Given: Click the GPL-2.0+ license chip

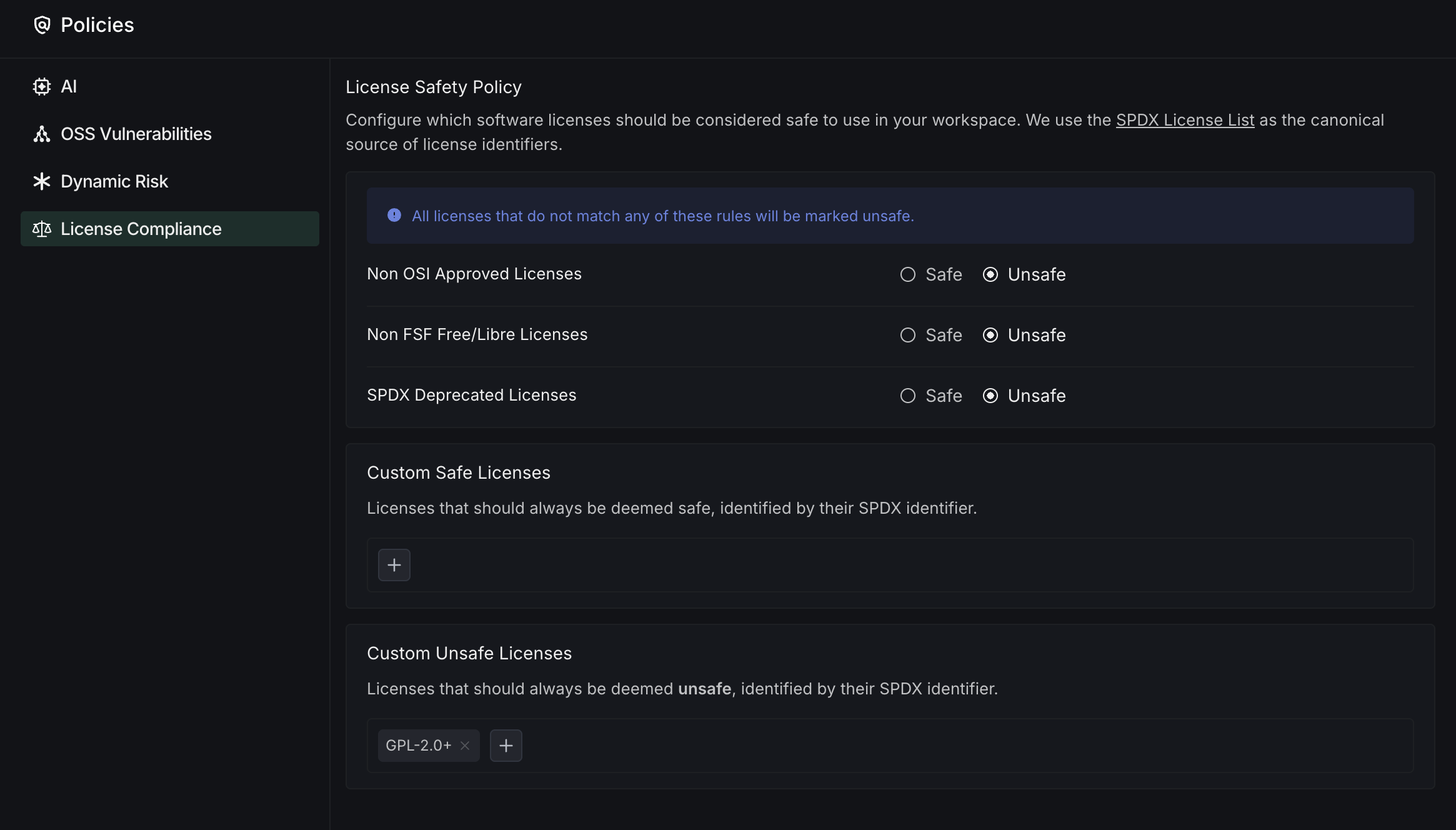Looking at the screenshot, I should coord(418,746).
